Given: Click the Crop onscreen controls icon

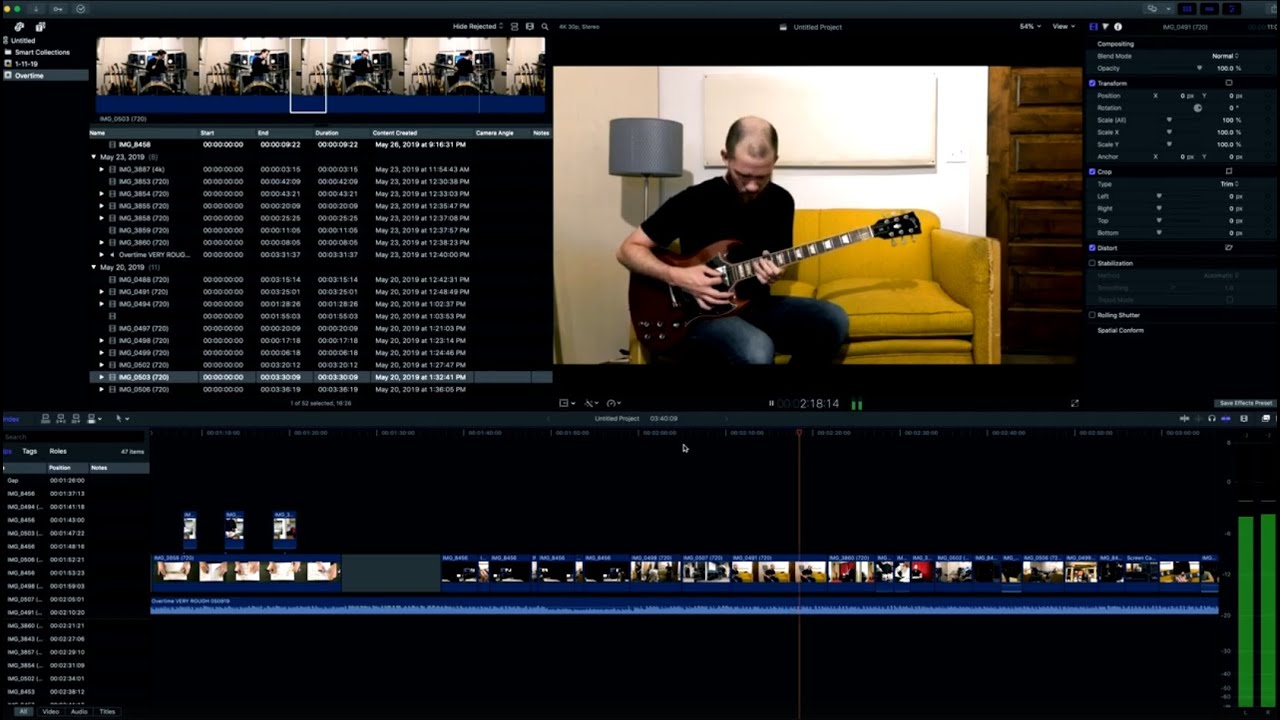Looking at the screenshot, I should 1229,171.
